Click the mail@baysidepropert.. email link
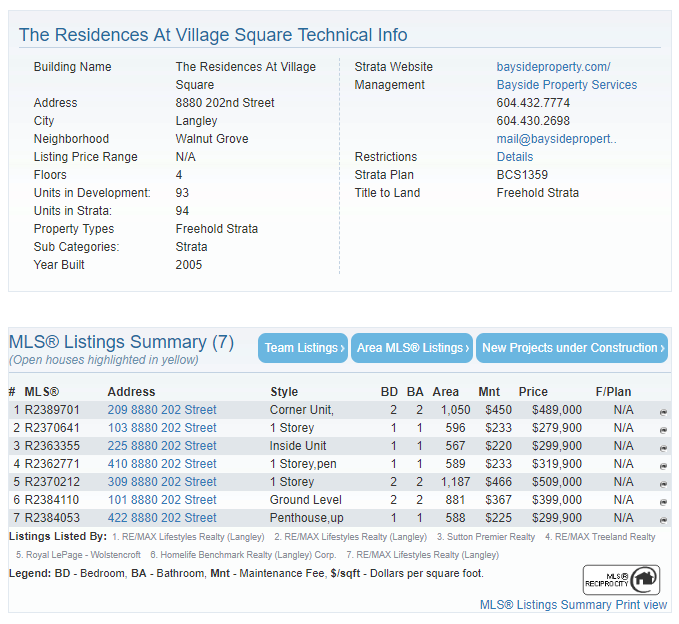The image size is (679, 624). [x=556, y=139]
